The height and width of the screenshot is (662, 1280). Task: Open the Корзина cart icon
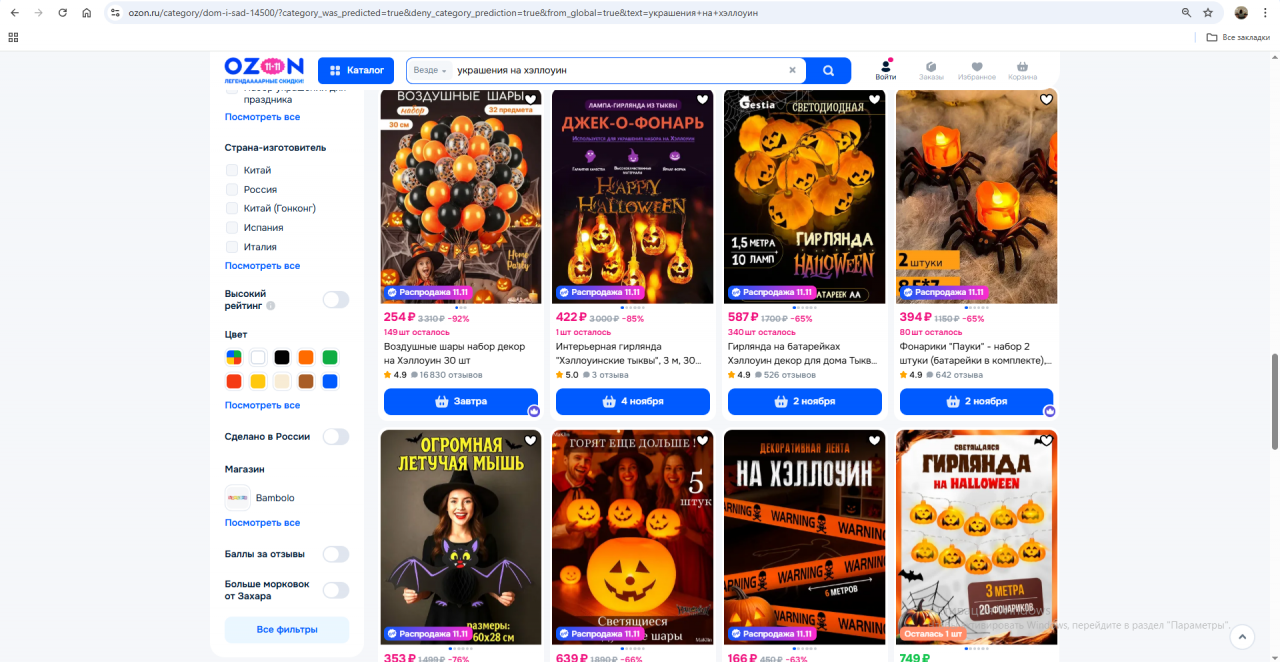pyautogui.click(x=1022, y=70)
